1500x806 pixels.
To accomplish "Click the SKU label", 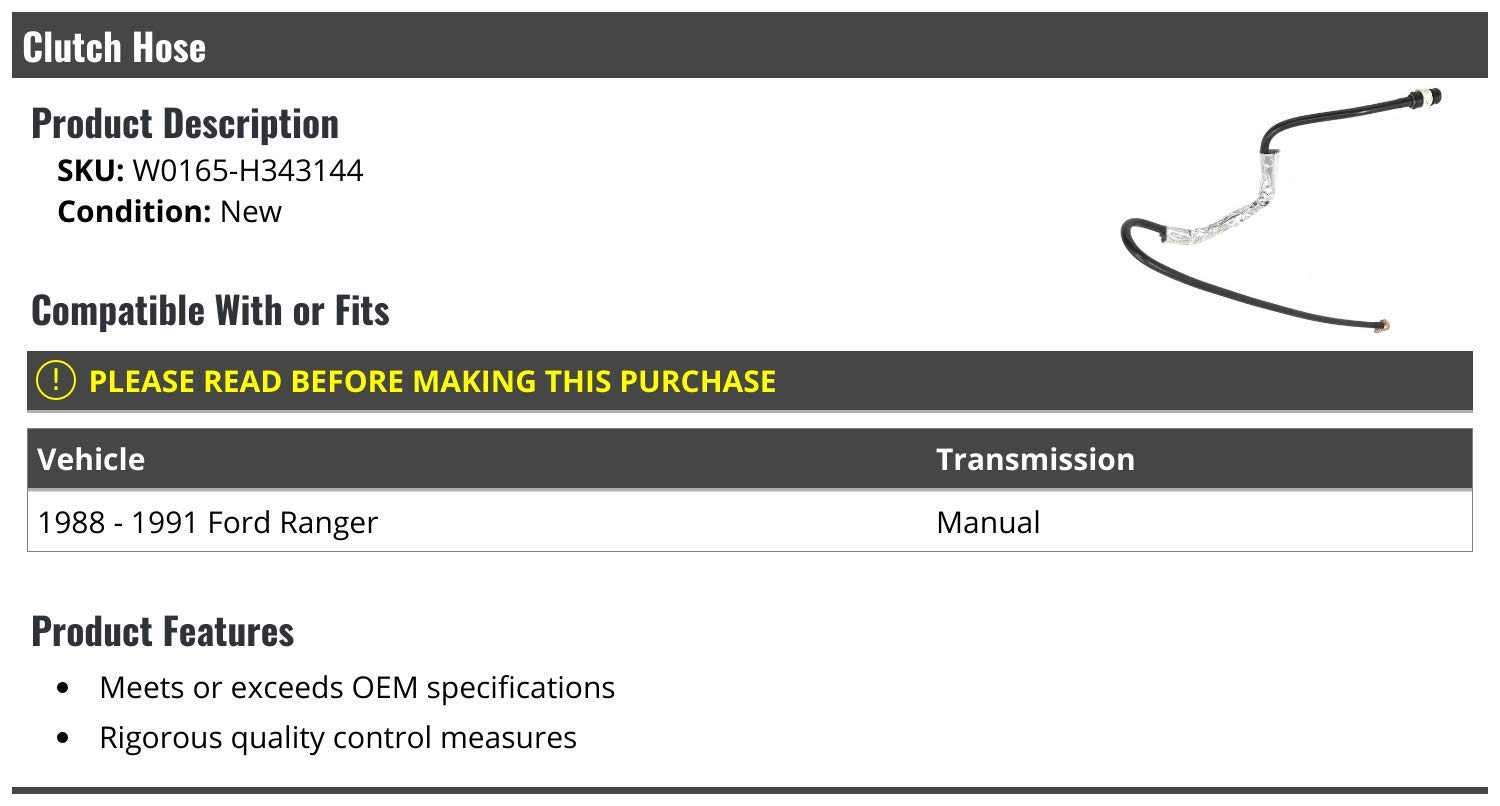I will (x=91, y=171).
